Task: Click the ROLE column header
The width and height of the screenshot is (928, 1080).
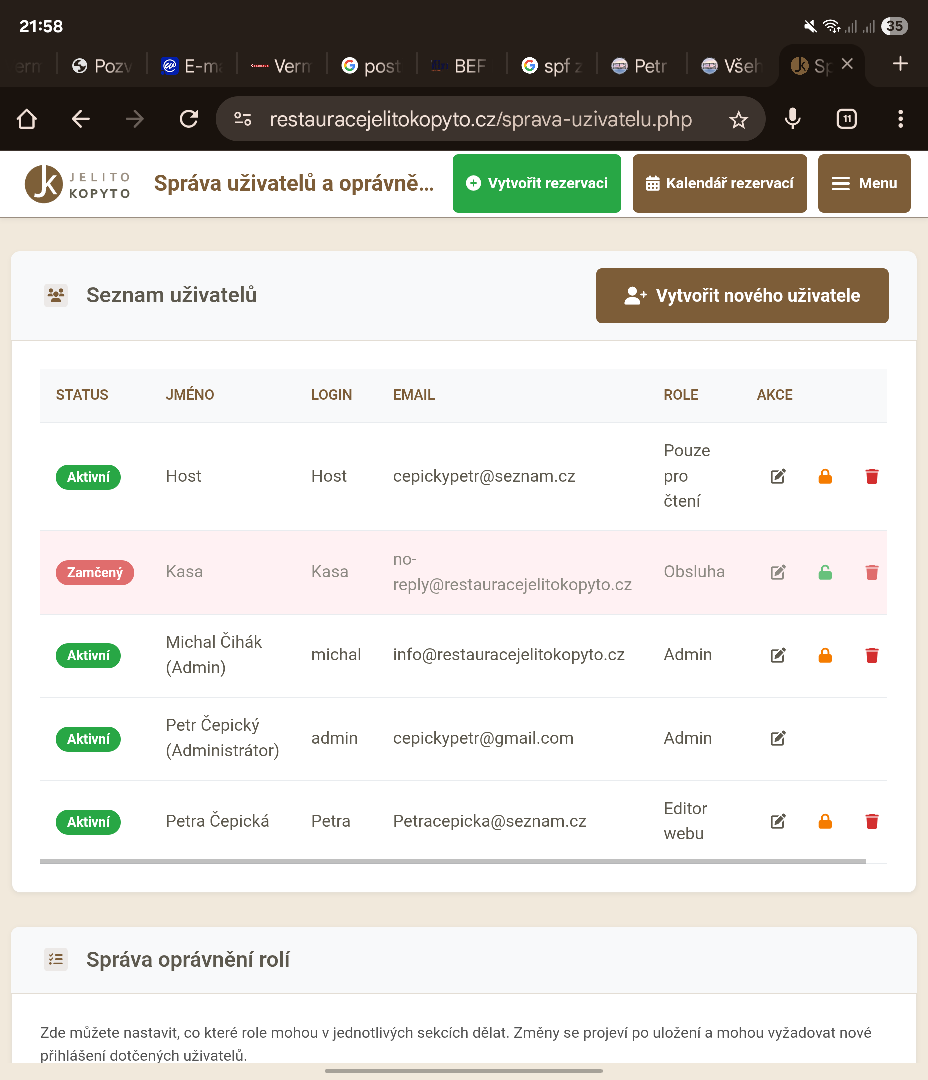Action: (681, 395)
